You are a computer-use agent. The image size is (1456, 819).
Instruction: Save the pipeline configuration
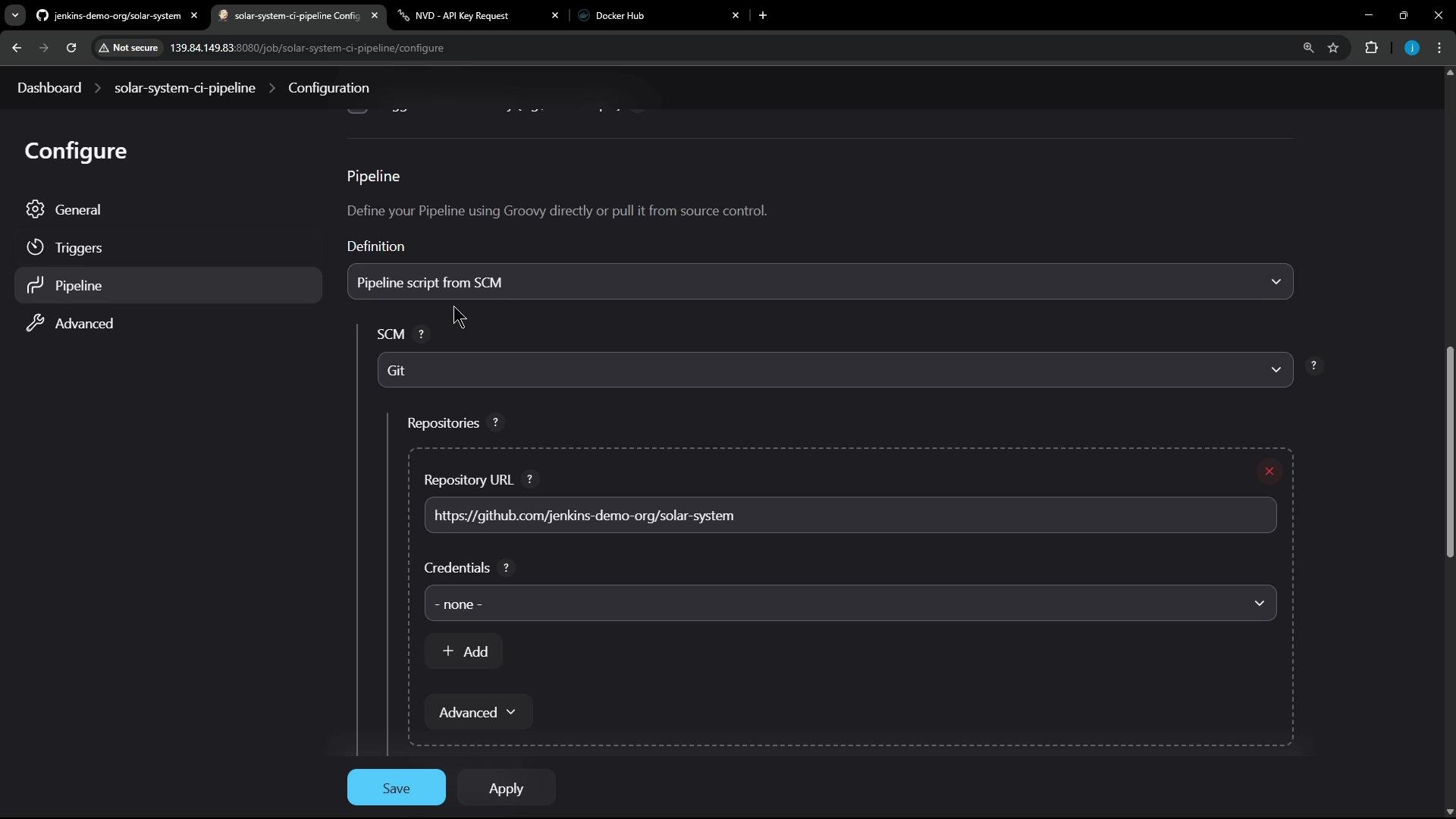click(x=396, y=788)
